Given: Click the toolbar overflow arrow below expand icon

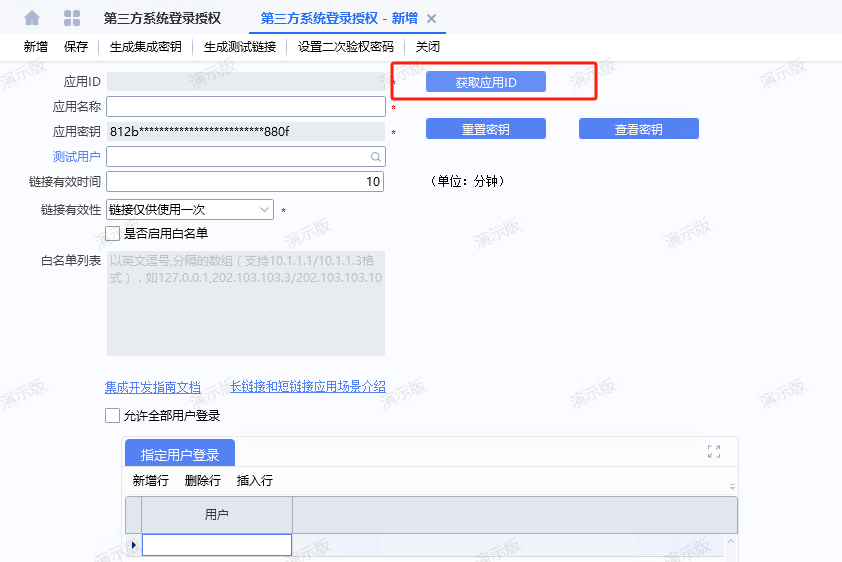Looking at the screenshot, I should (x=732, y=486).
